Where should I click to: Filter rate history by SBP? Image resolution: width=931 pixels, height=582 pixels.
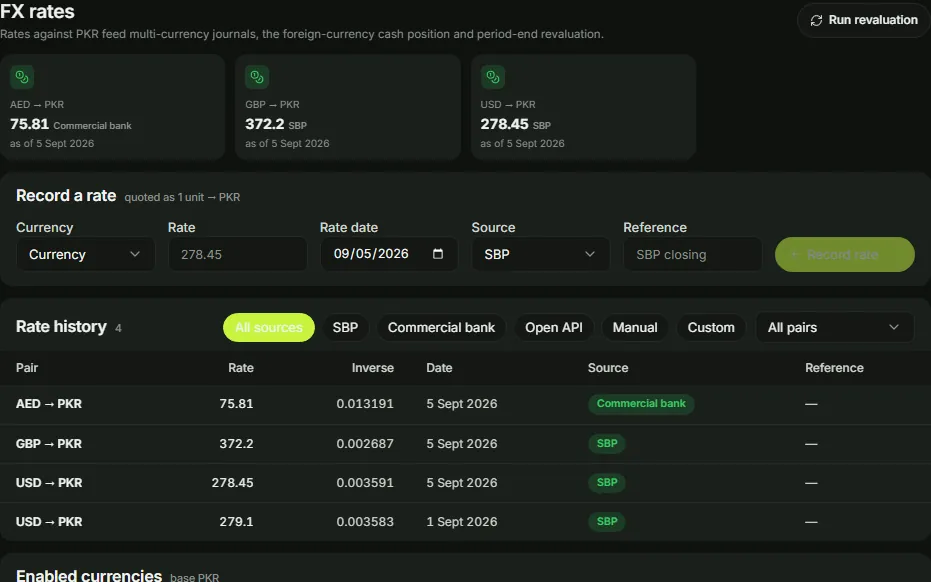345,328
